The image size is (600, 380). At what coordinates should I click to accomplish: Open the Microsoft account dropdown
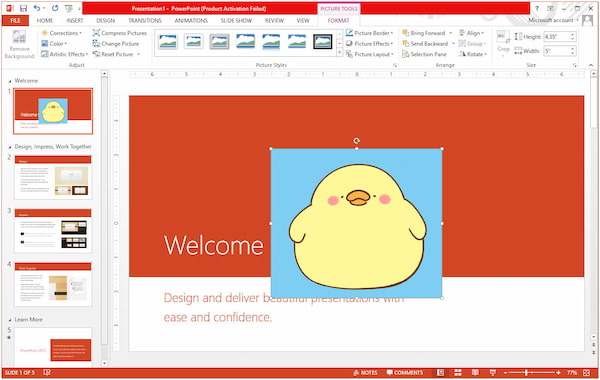click(x=553, y=20)
